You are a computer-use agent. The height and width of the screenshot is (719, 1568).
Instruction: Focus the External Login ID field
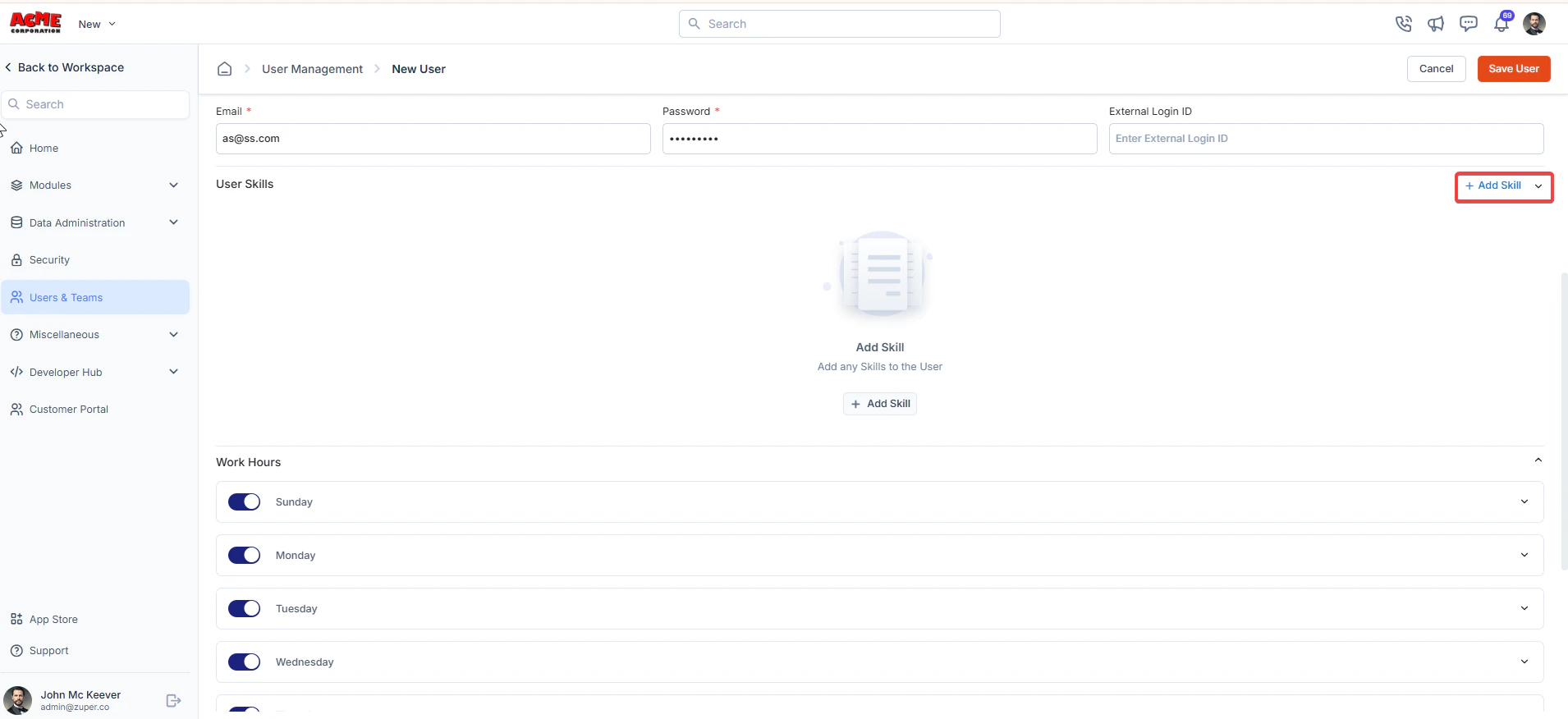(1327, 139)
